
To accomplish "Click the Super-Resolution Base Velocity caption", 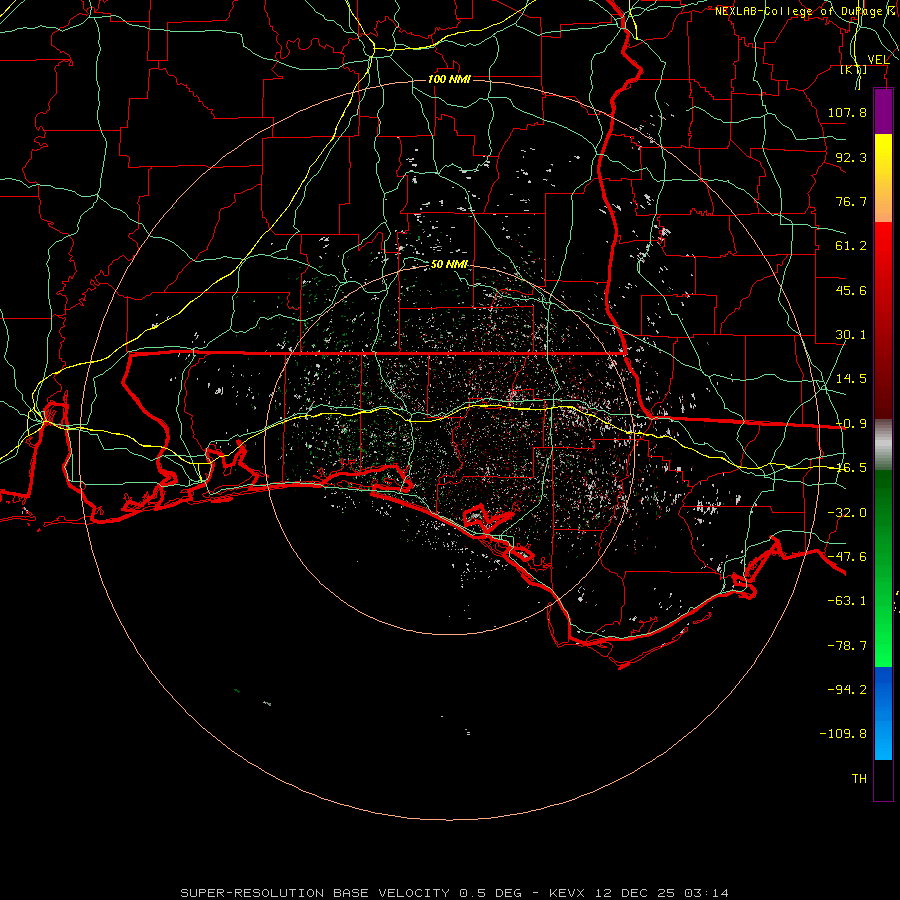I will 455,893.
